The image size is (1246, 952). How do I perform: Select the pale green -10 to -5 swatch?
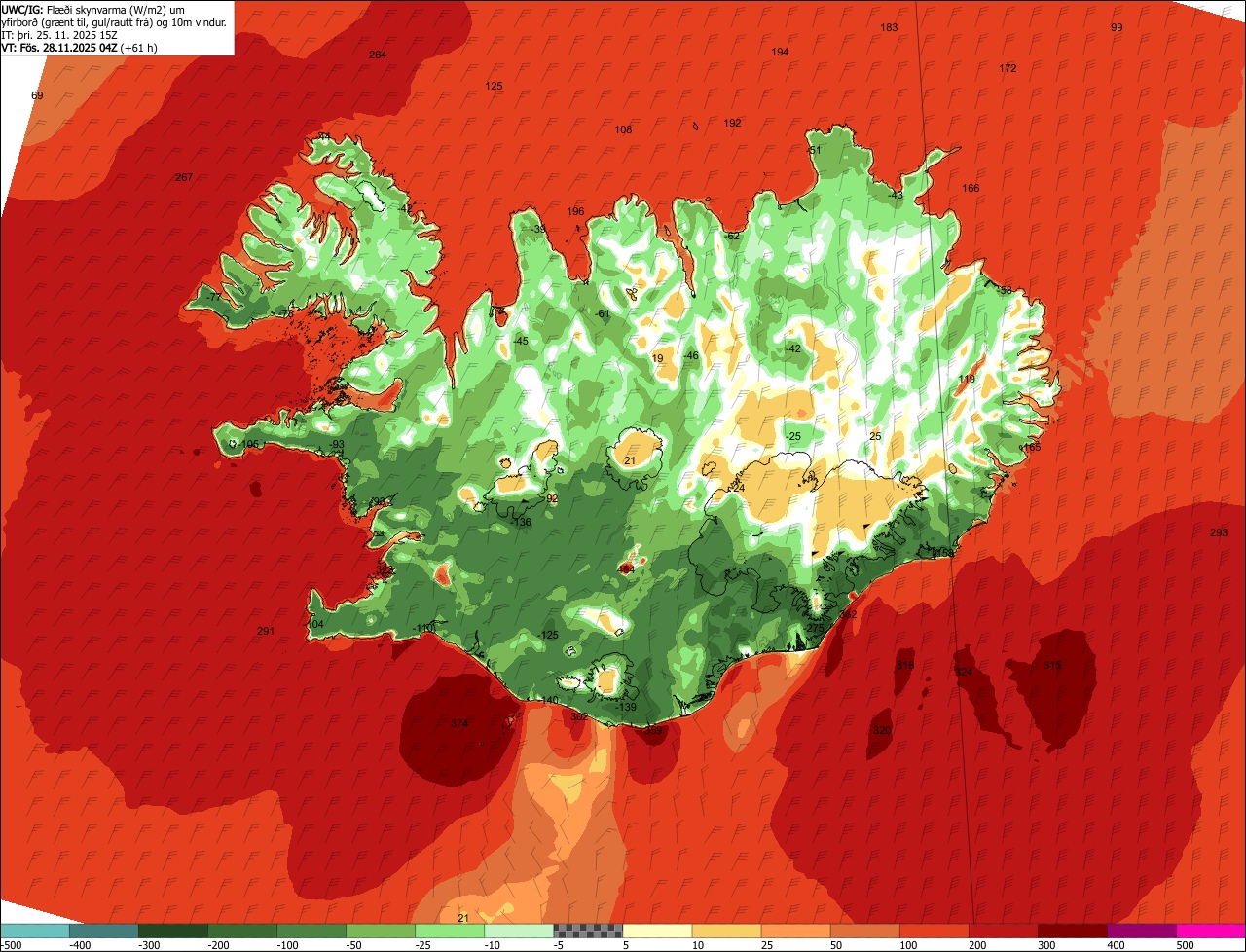[x=518, y=931]
